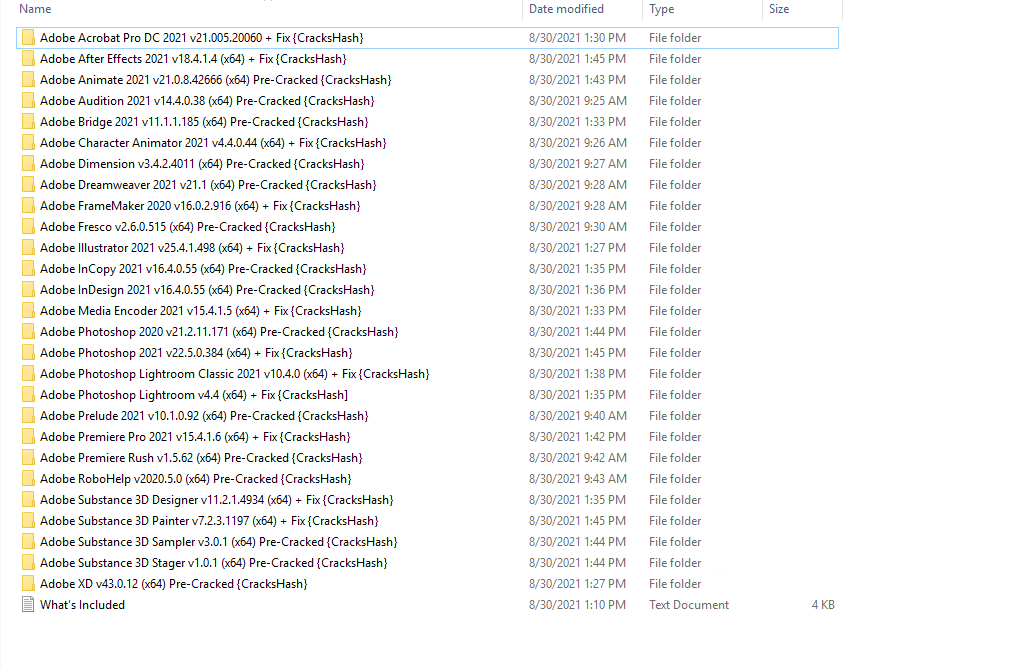
Task: Click the 8/30/2021 1:38 PM date for Lightroom Classic
Action: 577,374
